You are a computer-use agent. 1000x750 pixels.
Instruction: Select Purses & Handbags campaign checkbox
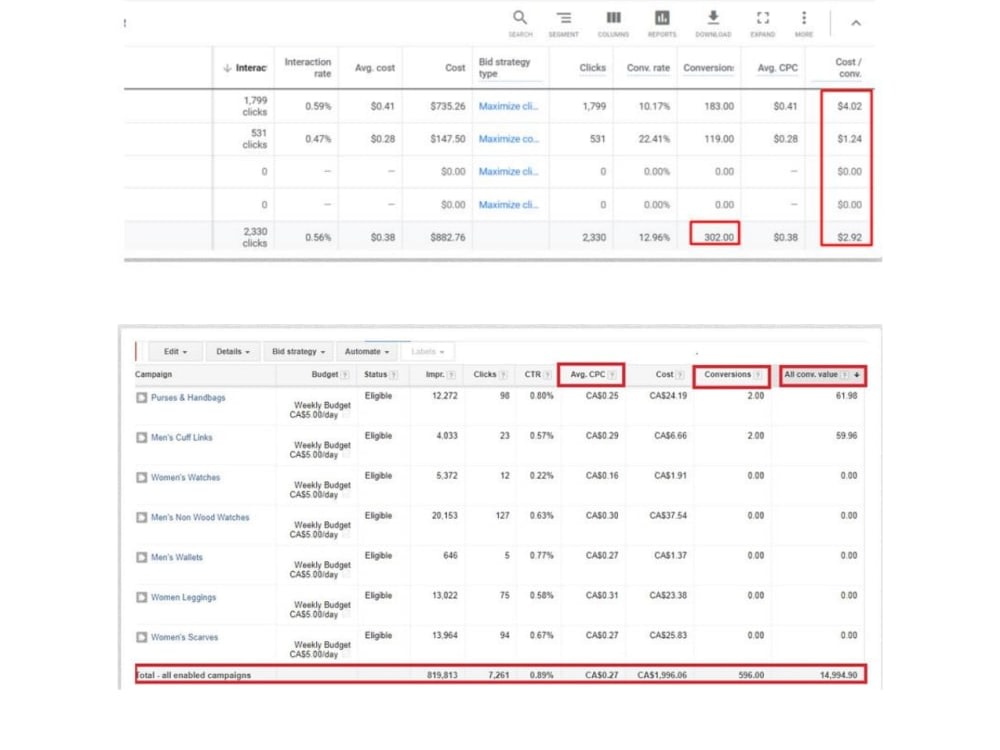click(x=142, y=398)
